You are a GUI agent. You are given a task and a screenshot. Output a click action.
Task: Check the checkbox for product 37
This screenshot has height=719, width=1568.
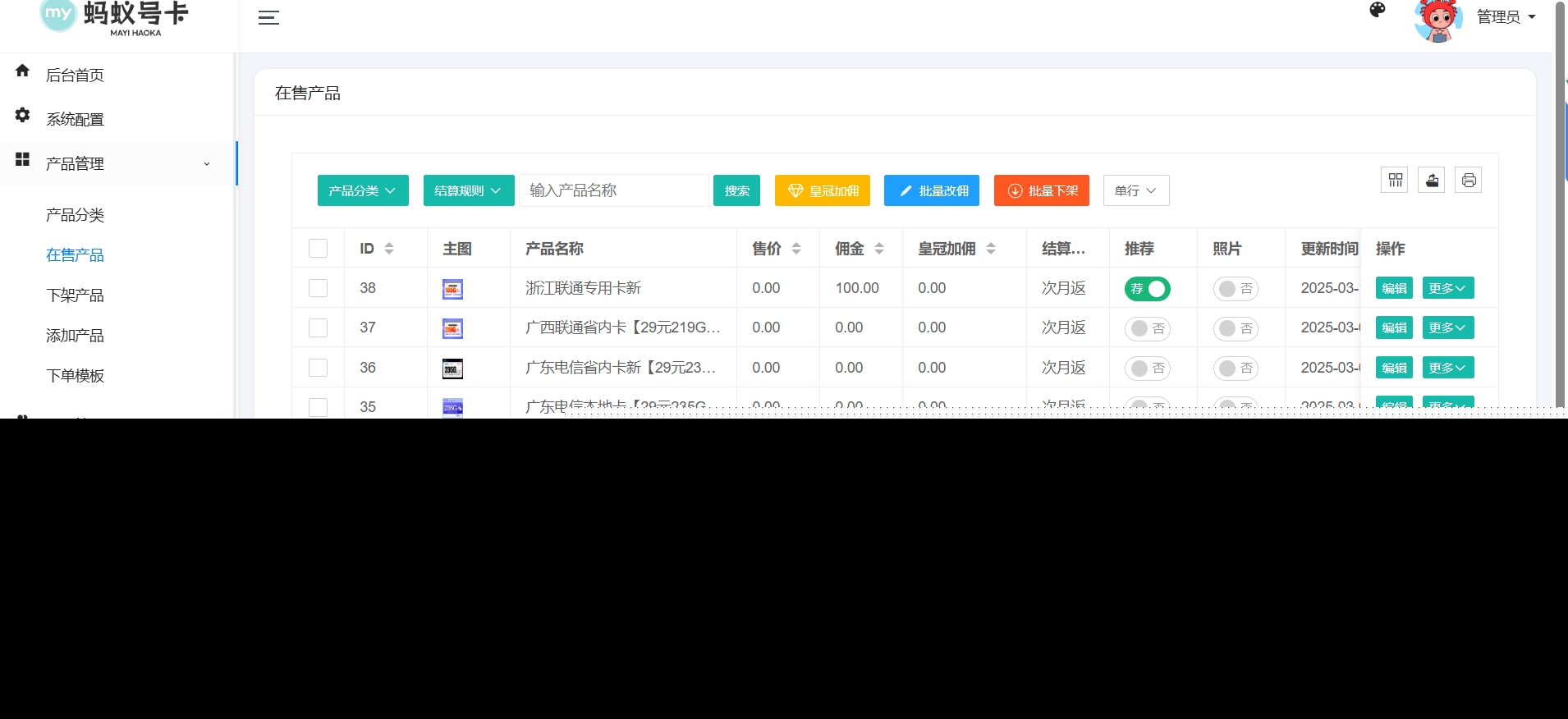click(x=318, y=328)
